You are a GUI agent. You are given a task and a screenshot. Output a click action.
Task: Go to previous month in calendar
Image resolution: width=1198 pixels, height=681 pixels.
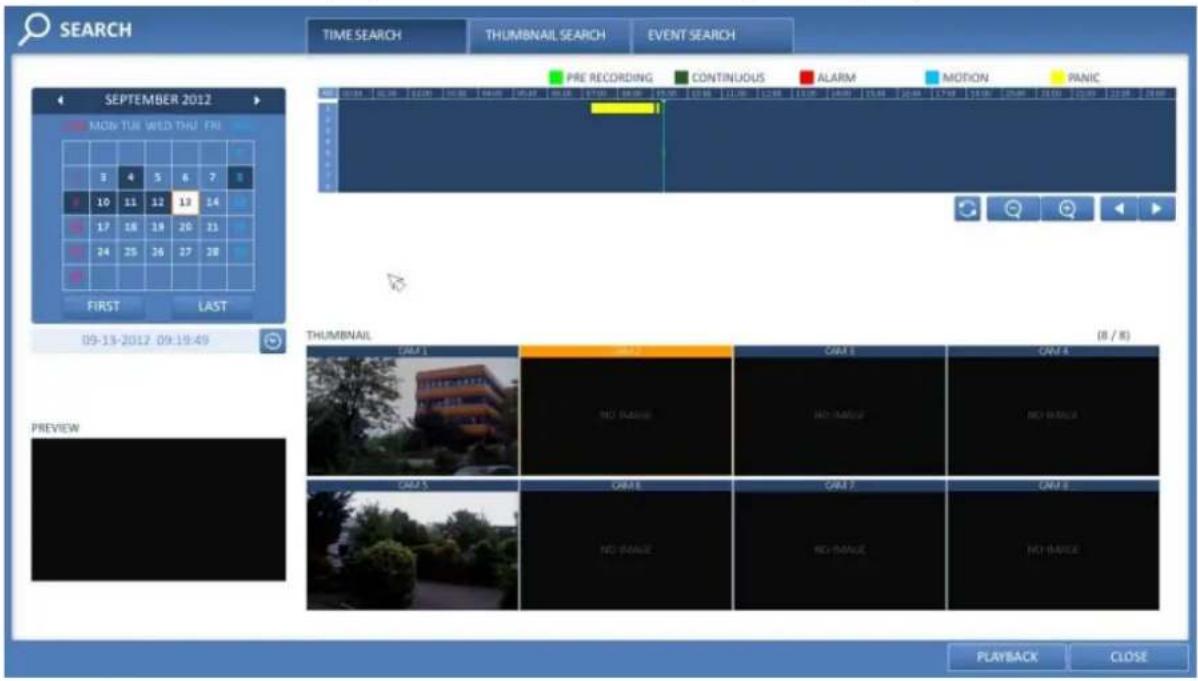(x=60, y=100)
